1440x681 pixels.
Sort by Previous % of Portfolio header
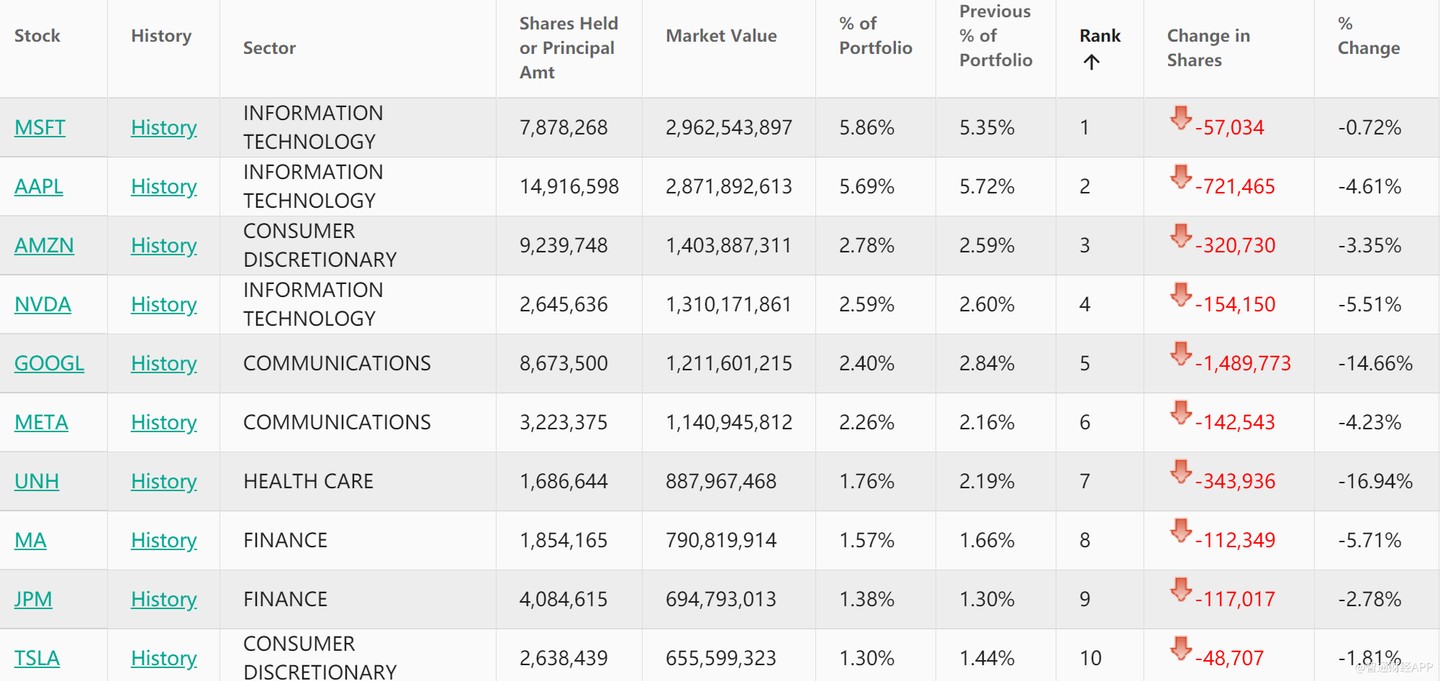[x=995, y=36]
